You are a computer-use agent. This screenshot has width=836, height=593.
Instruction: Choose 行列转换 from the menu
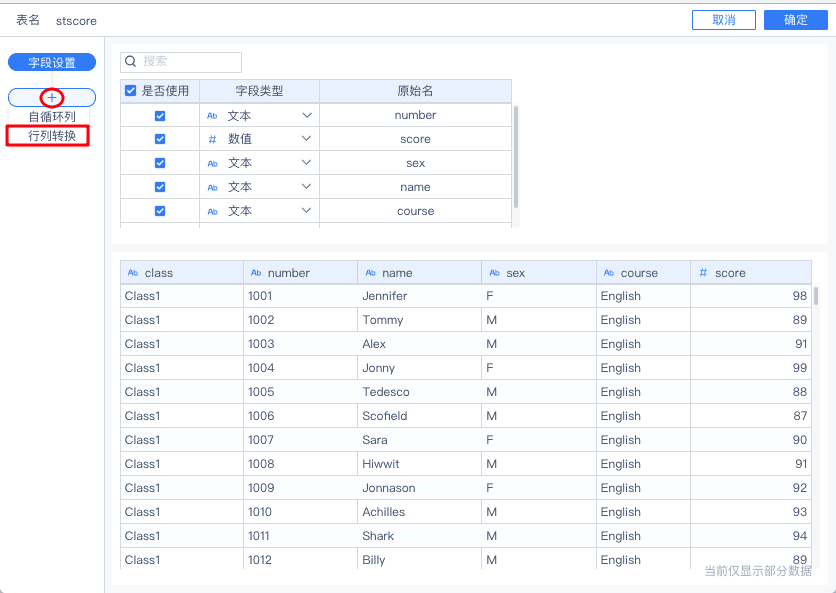(52, 136)
